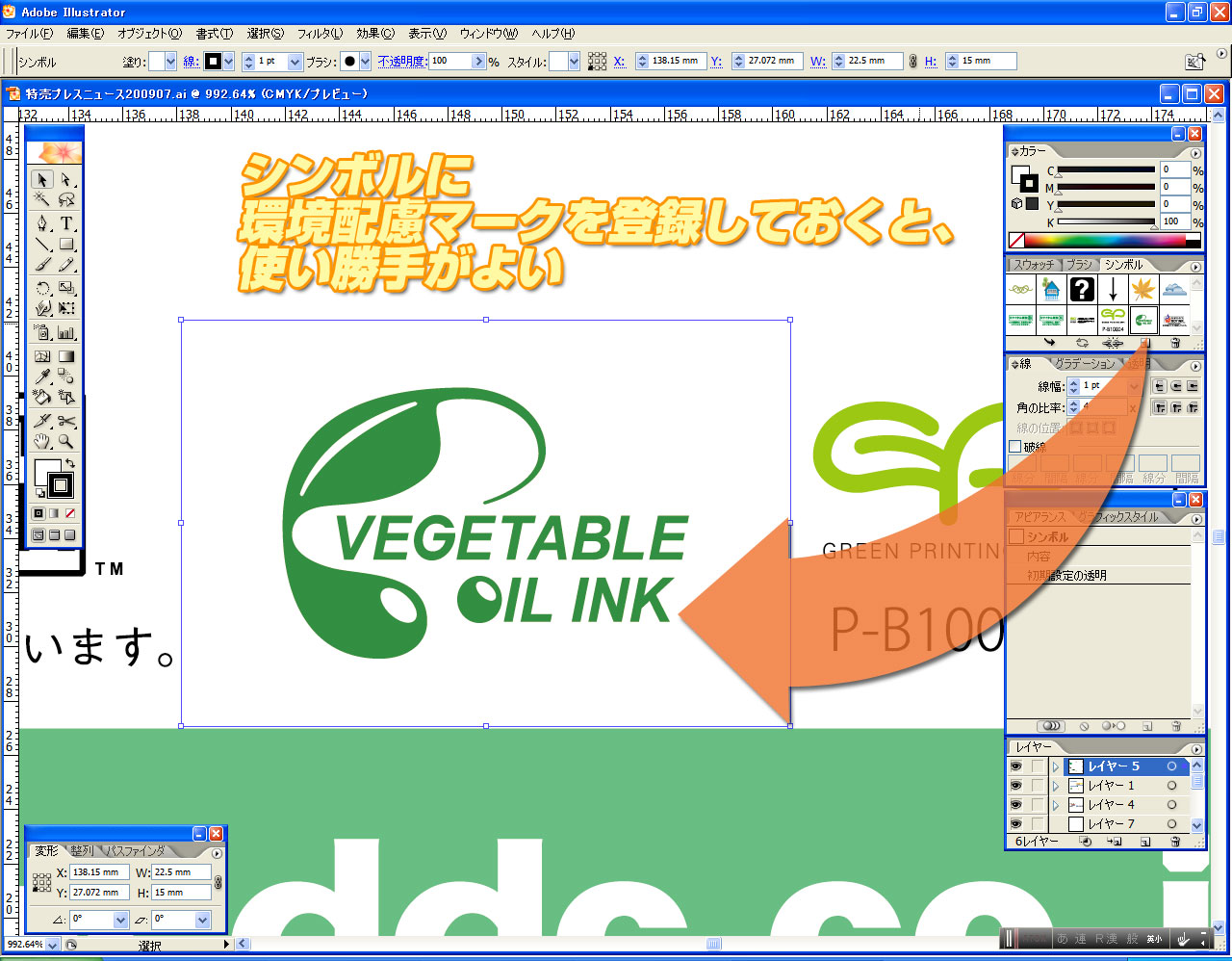Enable the 破線 dashed line checkbox
The width and height of the screenshot is (1232, 961).
pos(1015,447)
